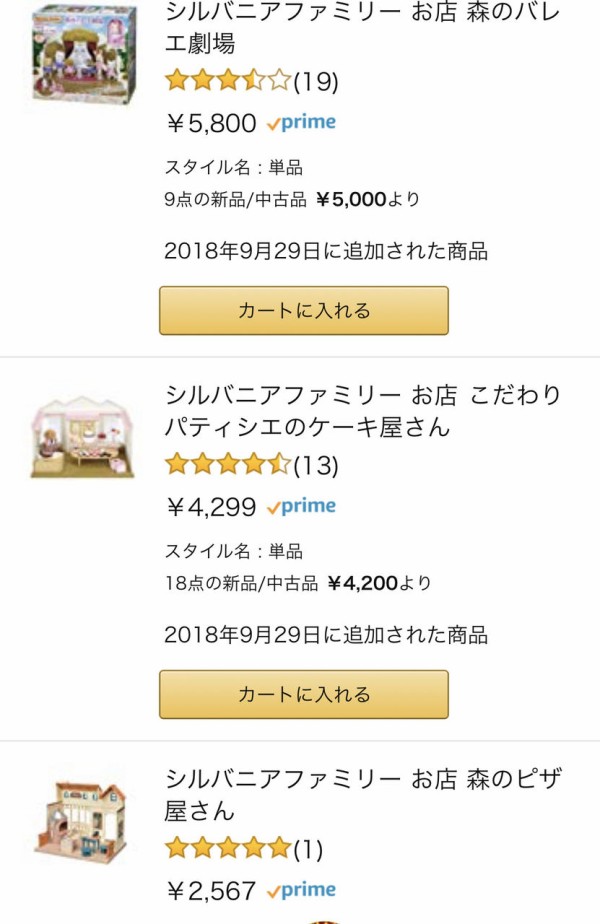View 18点の新品/中古品 offers from ¥4,200
The height and width of the screenshot is (924, 600).
298,583
